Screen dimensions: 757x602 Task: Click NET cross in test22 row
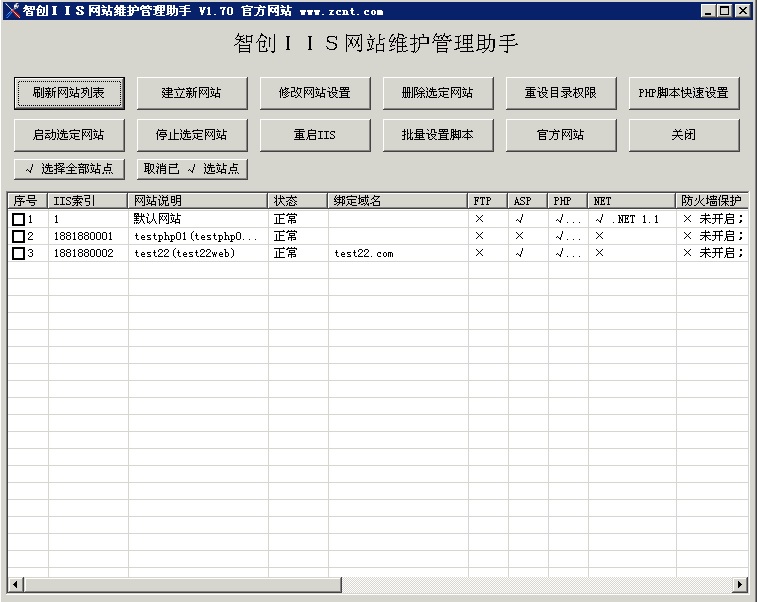(x=600, y=253)
